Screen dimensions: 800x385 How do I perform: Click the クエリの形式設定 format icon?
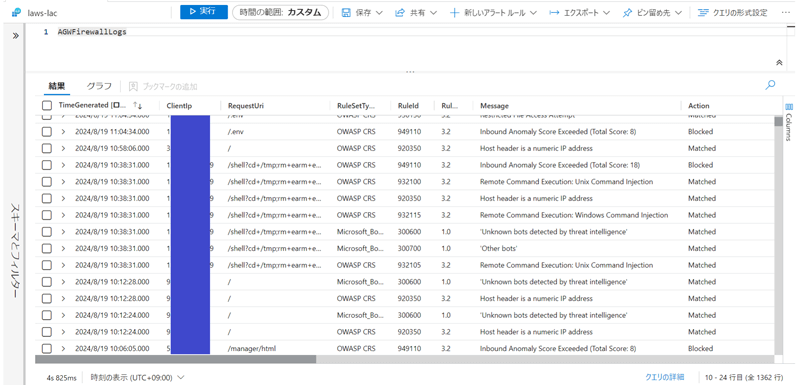click(704, 12)
